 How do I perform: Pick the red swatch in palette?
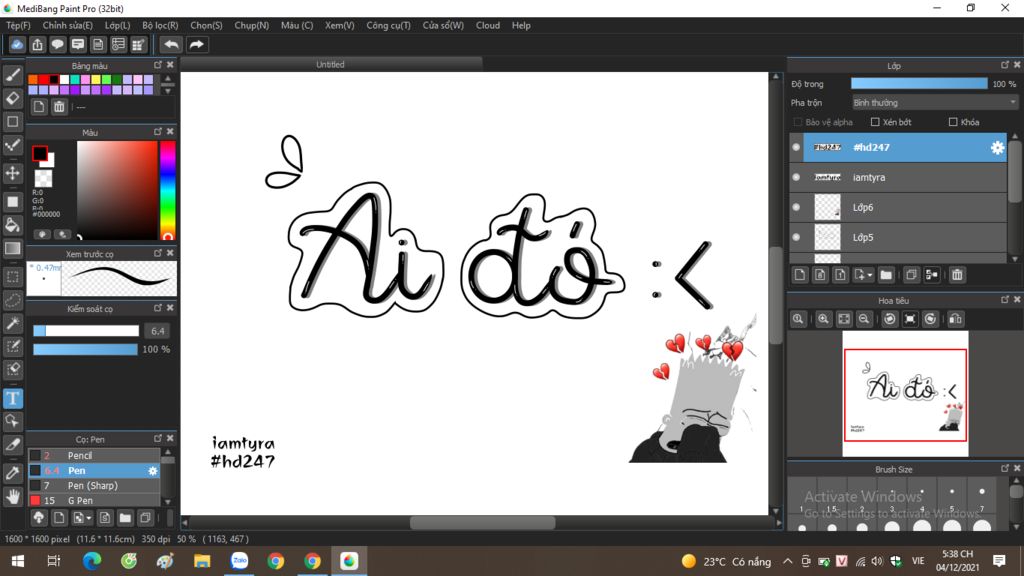pos(43,80)
